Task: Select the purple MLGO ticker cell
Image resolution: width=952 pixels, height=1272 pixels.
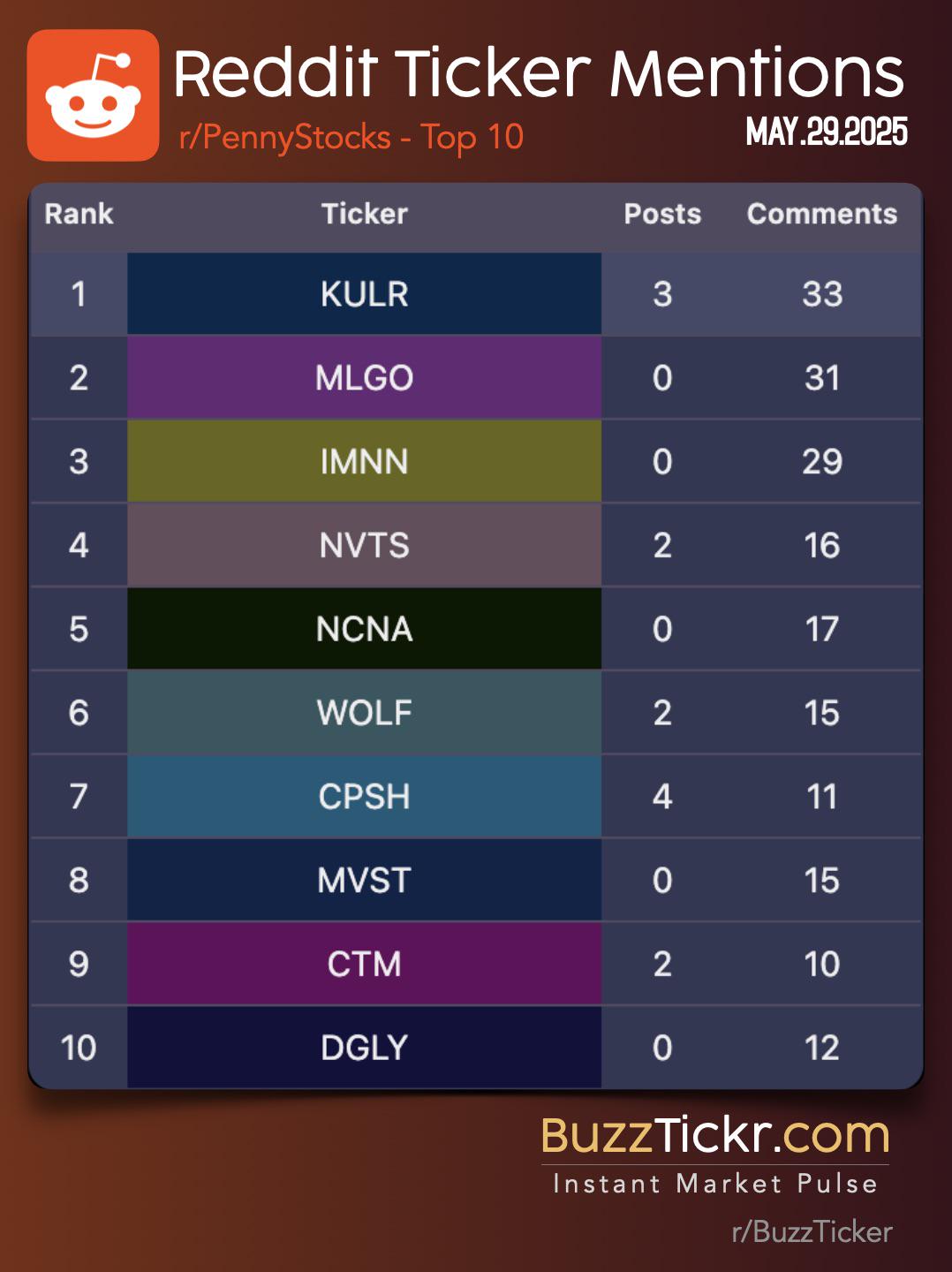Action: pyautogui.click(x=364, y=378)
